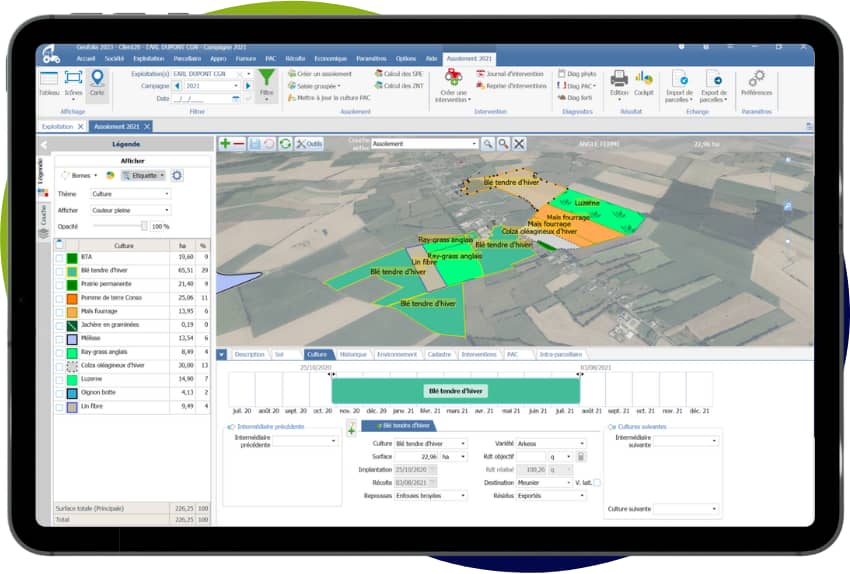This screenshot has width=850, height=574.
Task: Adjust the Opacité slider
Action: click(145, 227)
